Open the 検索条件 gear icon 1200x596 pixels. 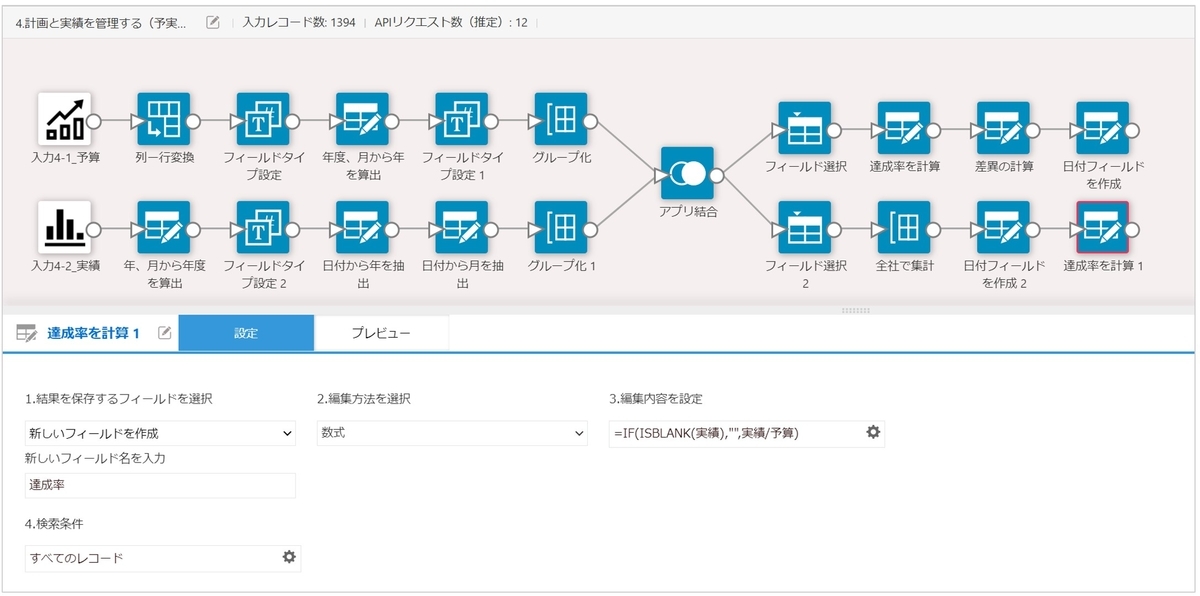289,557
